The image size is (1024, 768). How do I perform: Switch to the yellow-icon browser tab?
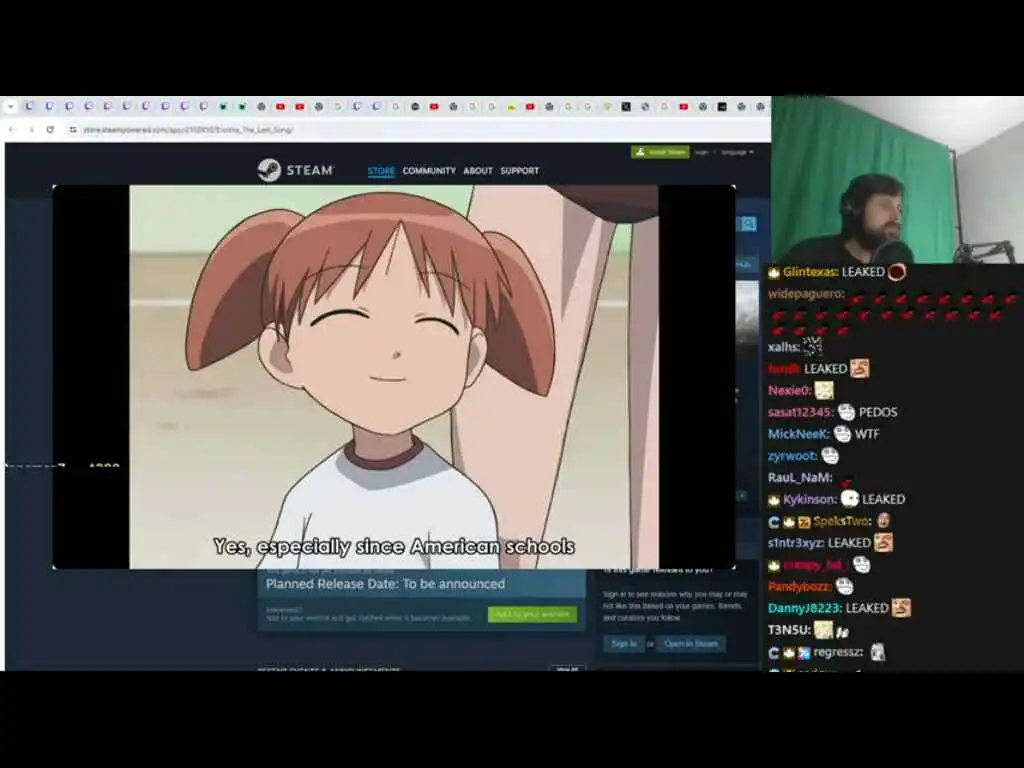511,106
